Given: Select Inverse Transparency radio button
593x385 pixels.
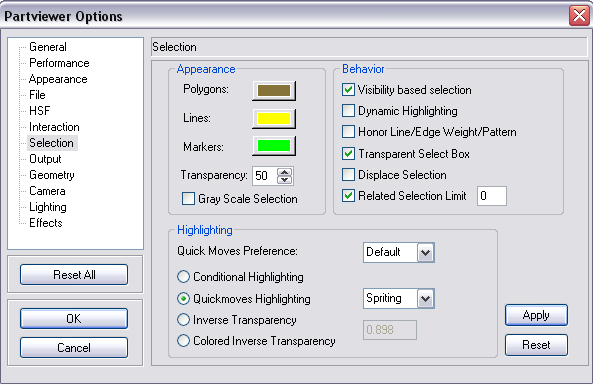Looking at the screenshot, I should point(183,320).
